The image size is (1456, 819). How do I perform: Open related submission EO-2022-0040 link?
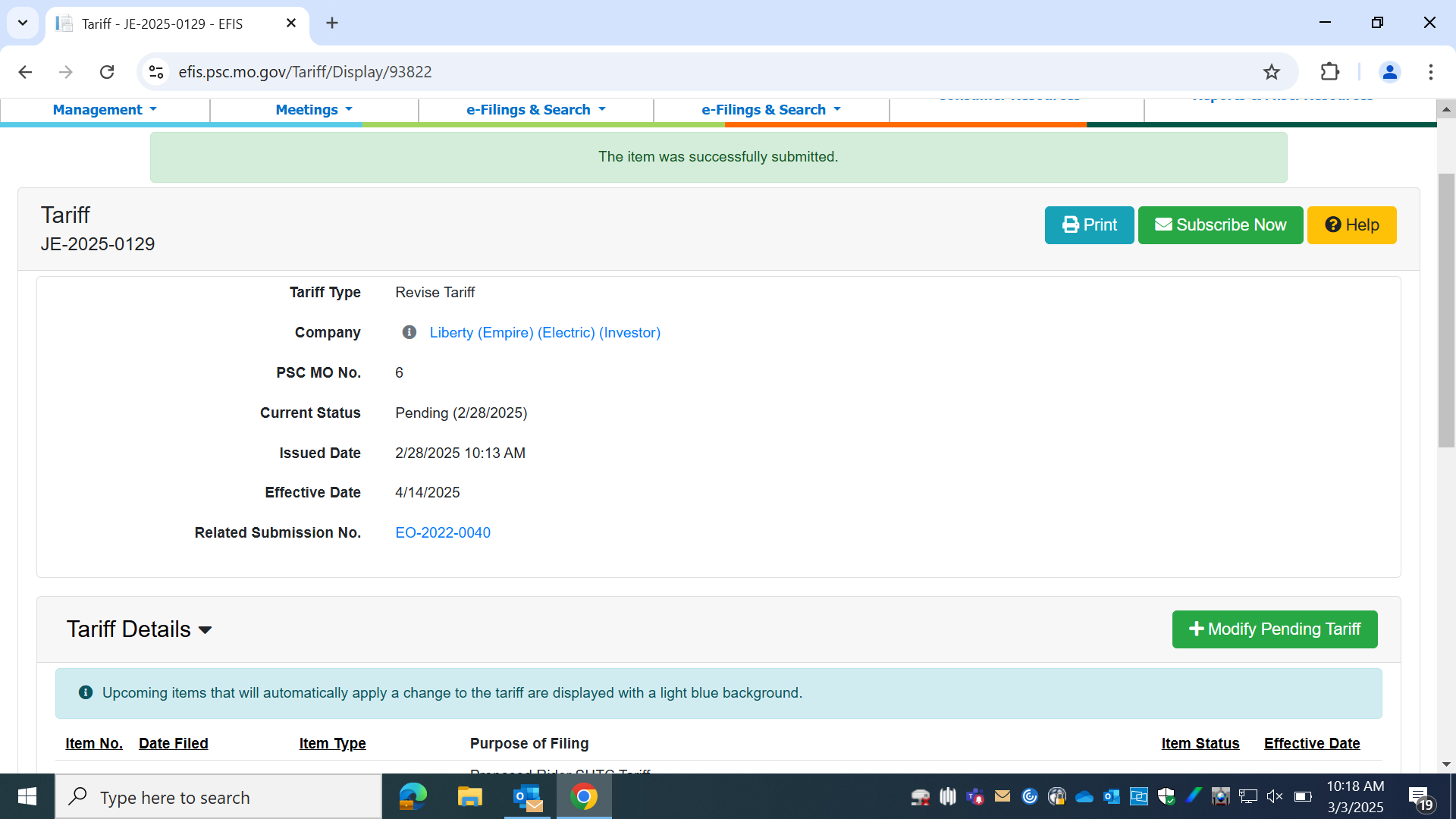(x=443, y=532)
